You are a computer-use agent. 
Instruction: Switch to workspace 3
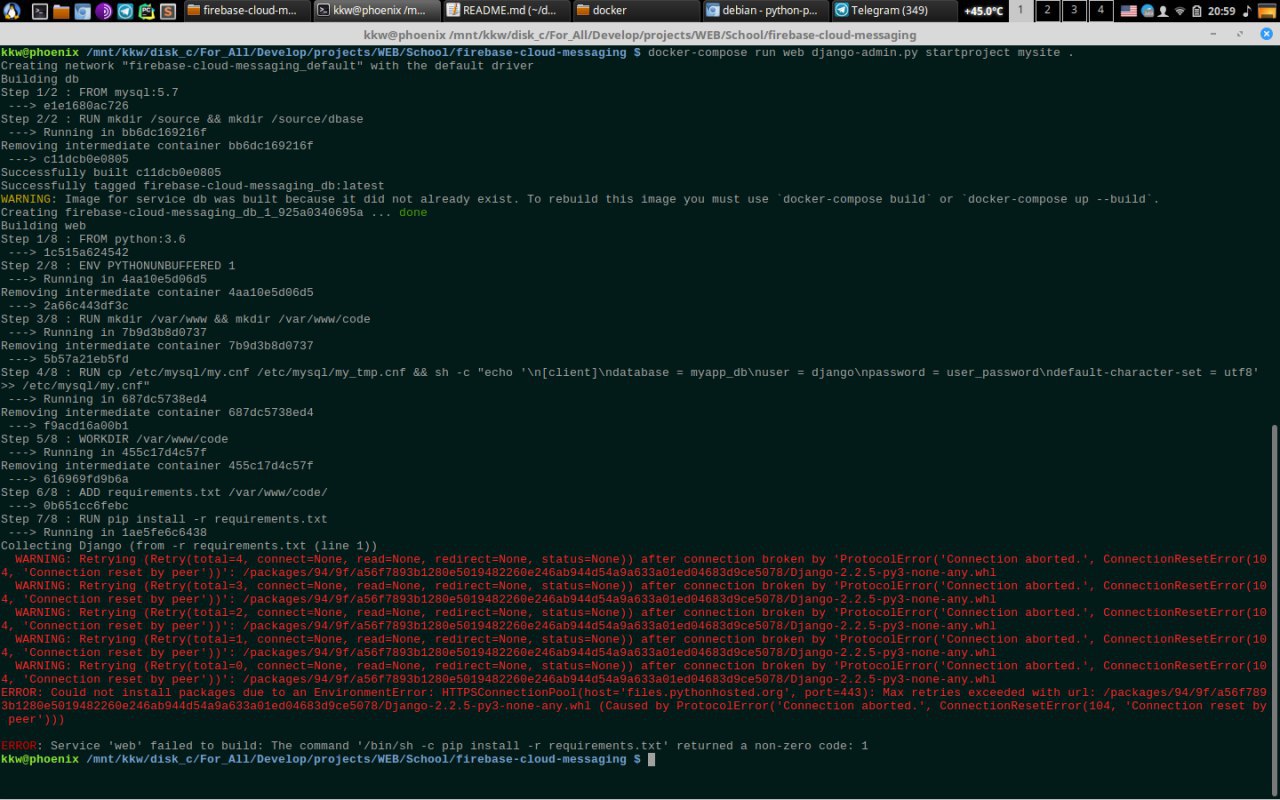(1074, 11)
